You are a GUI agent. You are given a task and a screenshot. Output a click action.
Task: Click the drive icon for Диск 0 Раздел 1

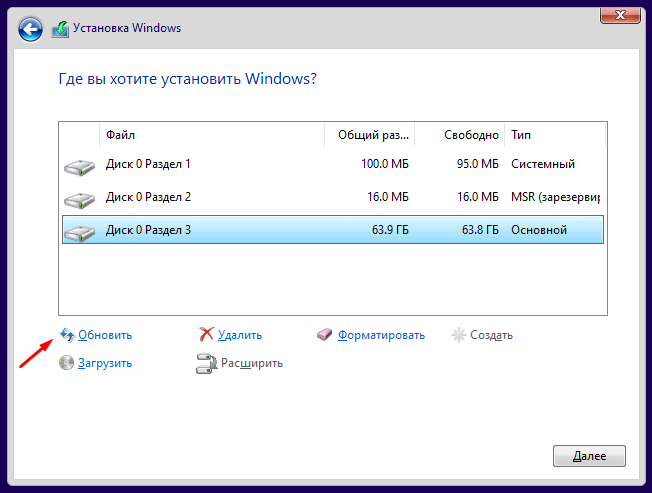(x=79, y=167)
